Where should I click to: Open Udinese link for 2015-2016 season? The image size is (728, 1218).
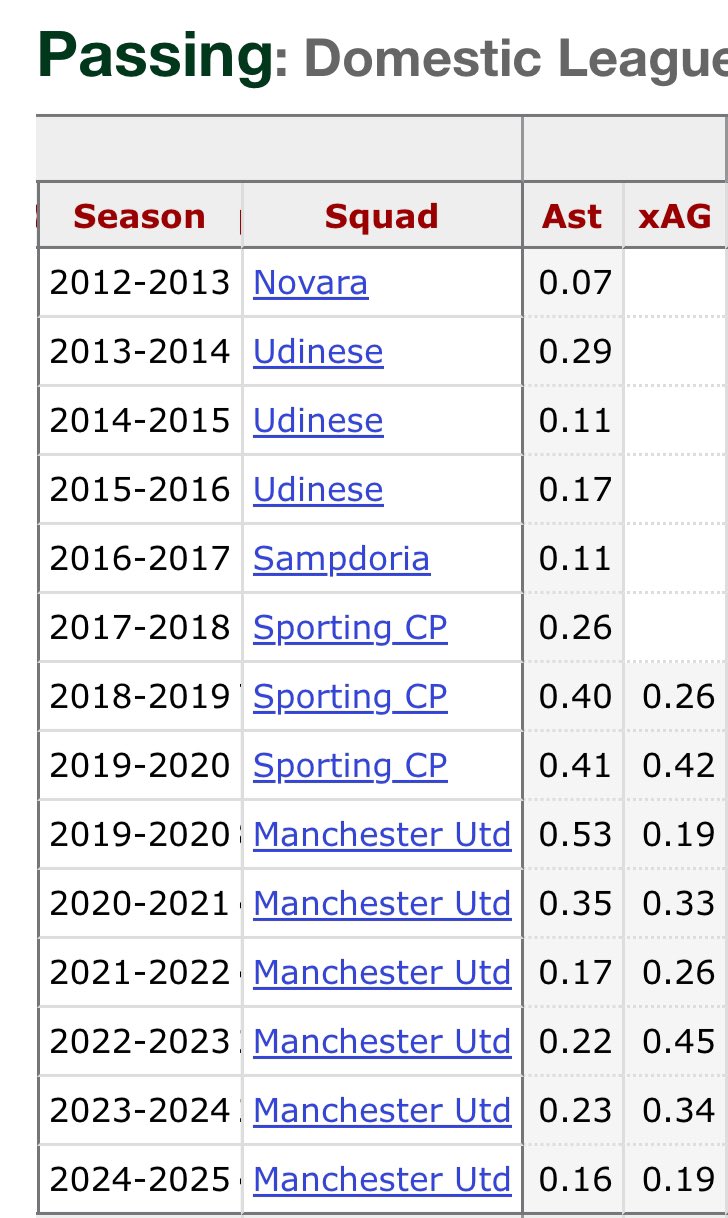tap(318, 490)
